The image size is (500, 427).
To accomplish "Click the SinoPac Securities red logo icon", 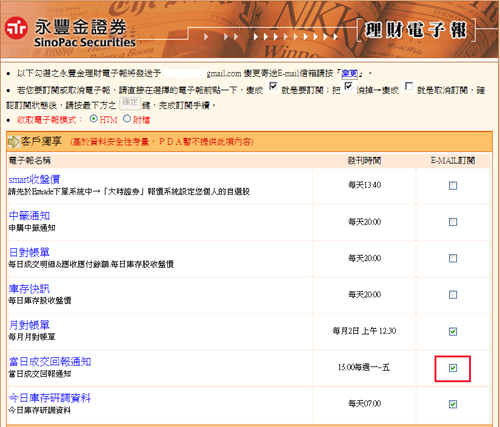I will click(16, 28).
